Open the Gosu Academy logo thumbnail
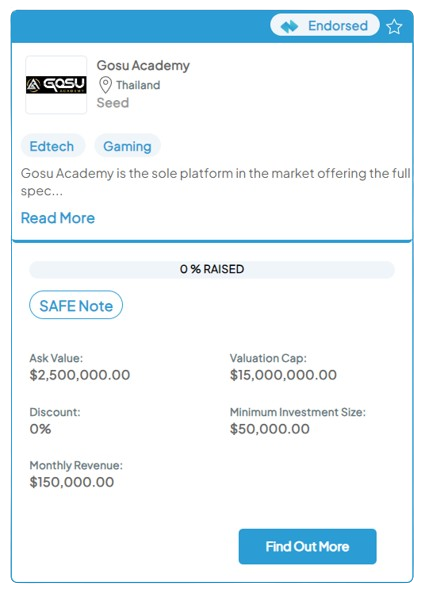The width and height of the screenshot is (421, 593). tap(56, 85)
